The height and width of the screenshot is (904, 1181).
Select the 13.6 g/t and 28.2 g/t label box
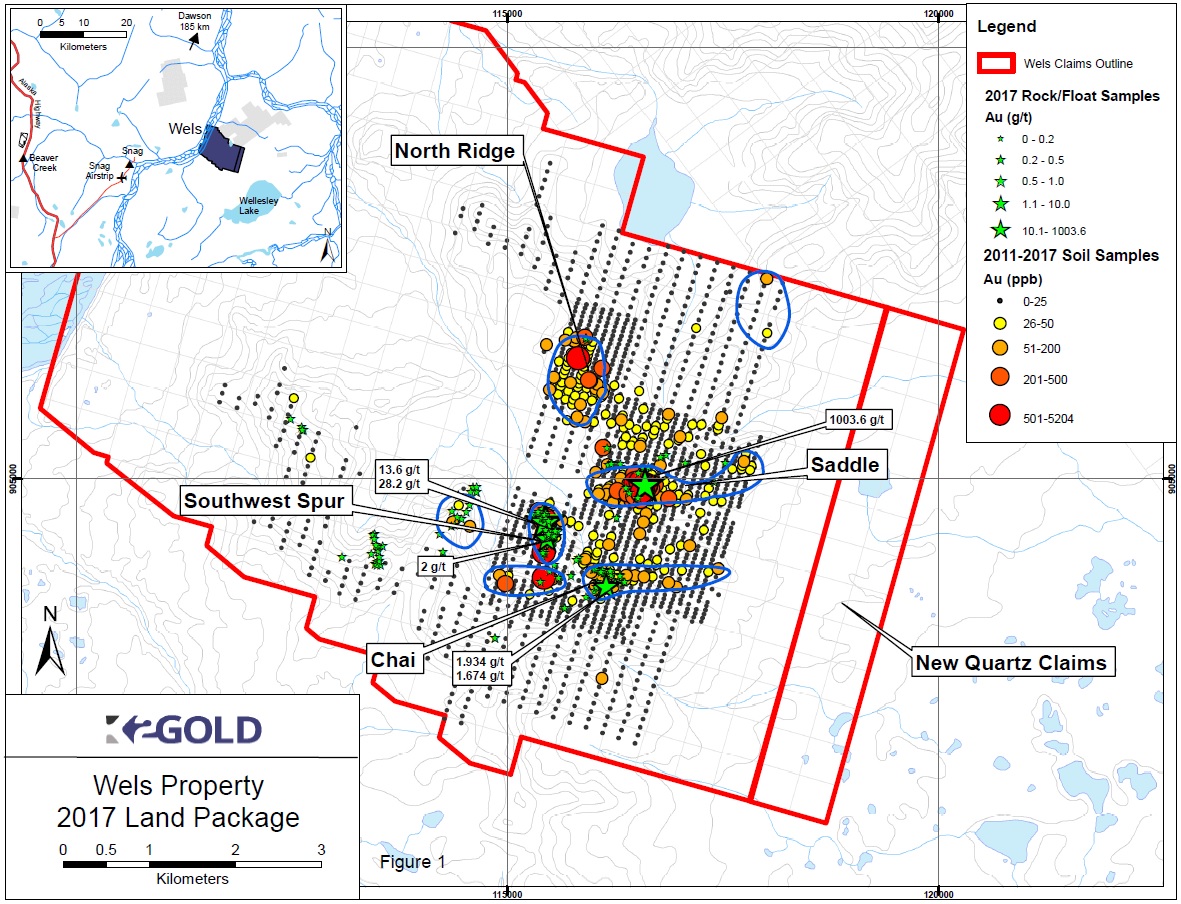click(399, 478)
